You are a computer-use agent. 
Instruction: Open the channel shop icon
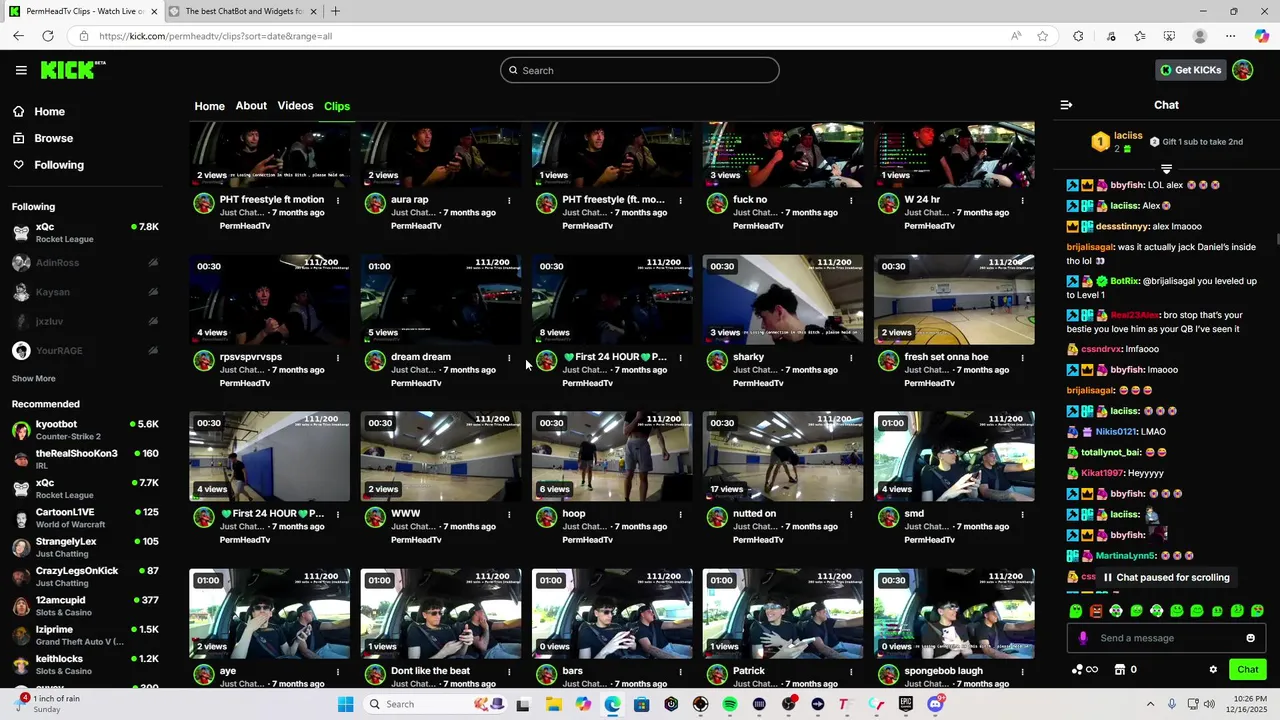point(1120,669)
